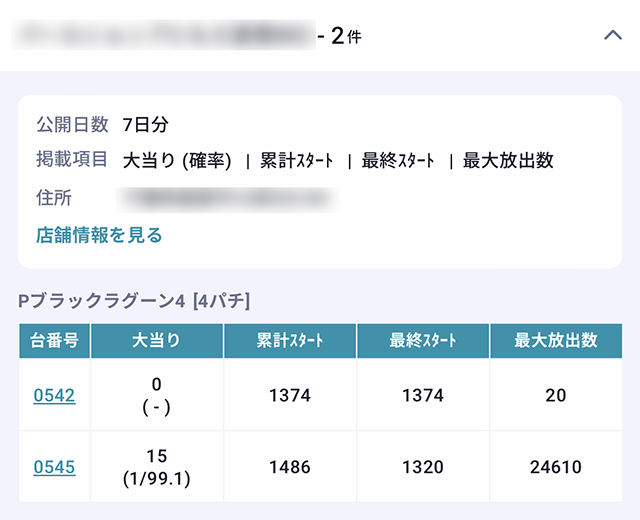Click the 最大放出数 column header

(x=556, y=341)
